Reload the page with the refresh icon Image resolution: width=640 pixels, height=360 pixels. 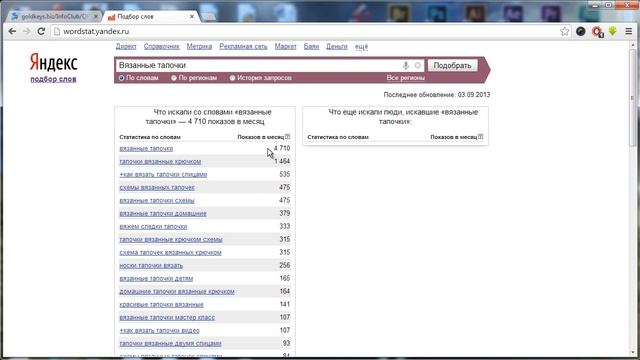pos(41,31)
